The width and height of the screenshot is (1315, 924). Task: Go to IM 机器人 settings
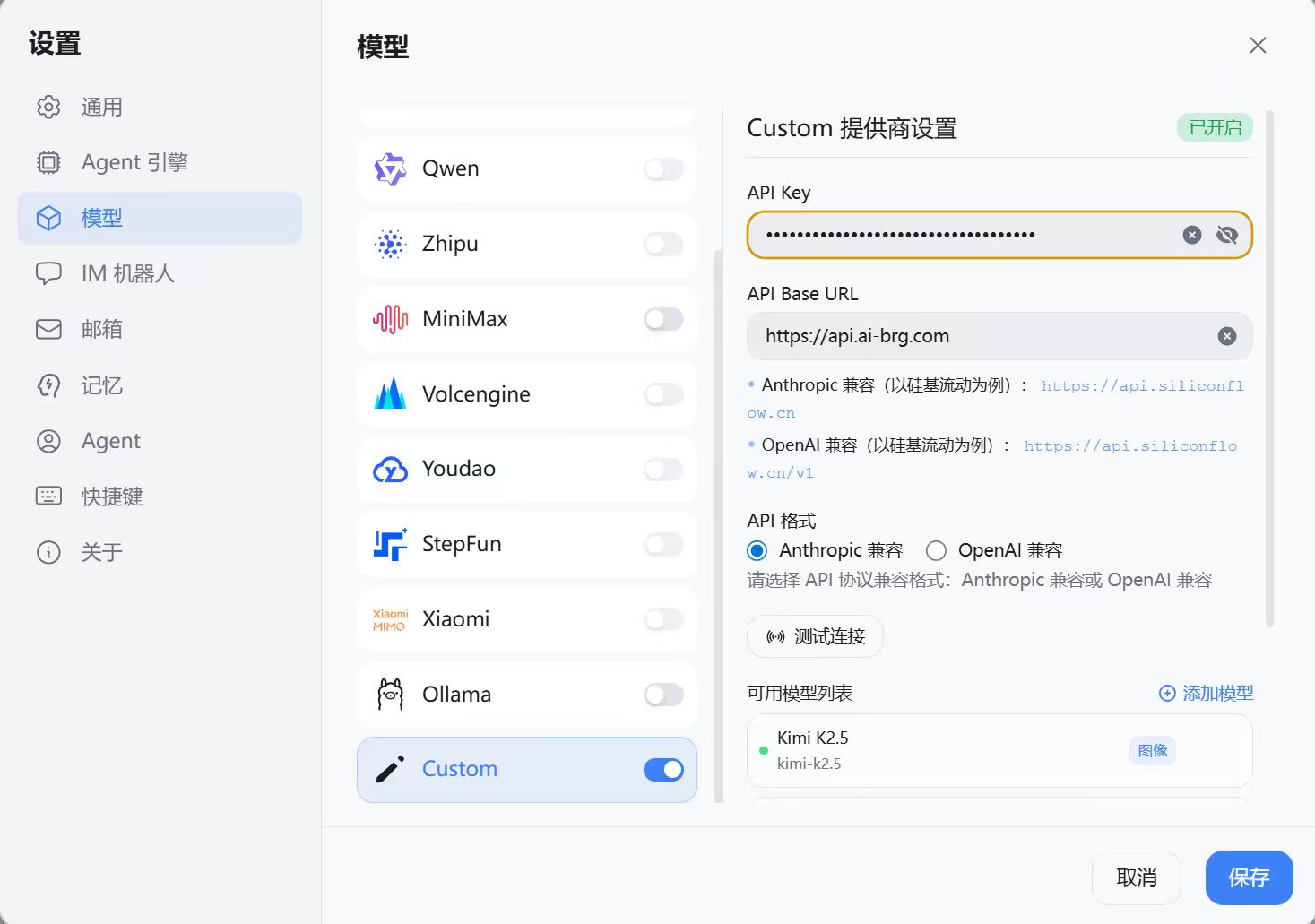point(127,273)
